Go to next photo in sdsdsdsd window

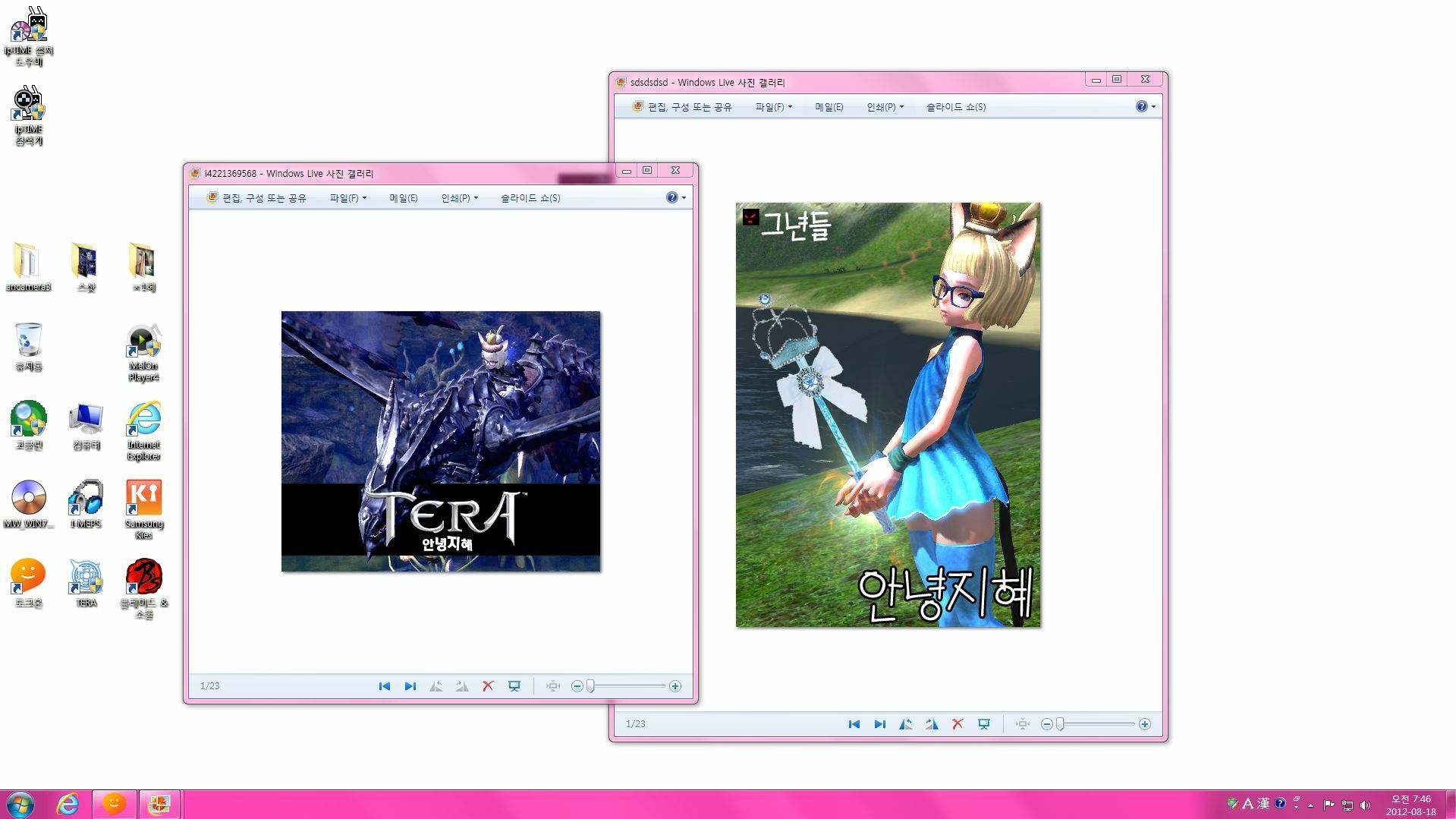879,724
